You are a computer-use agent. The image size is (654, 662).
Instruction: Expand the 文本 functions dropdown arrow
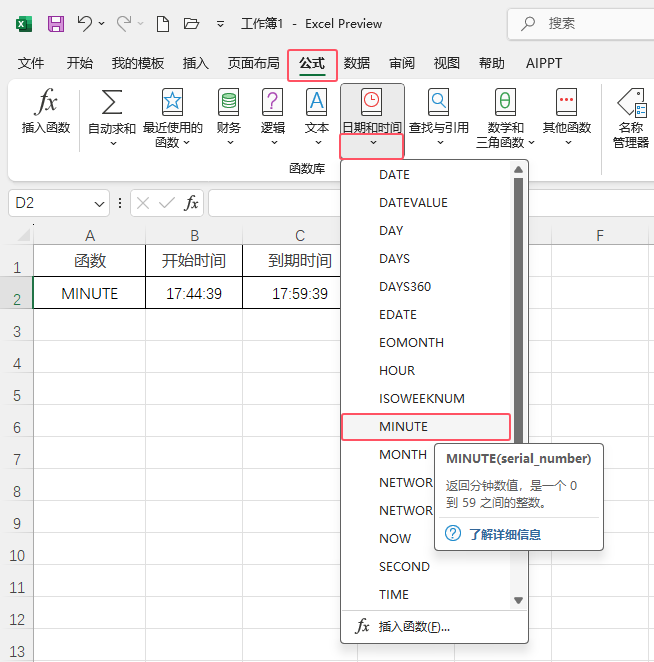click(318, 143)
